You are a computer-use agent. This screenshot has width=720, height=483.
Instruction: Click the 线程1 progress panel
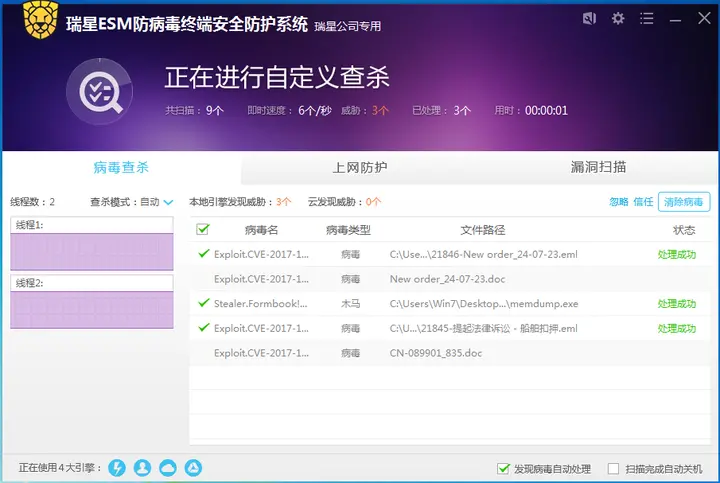click(92, 243)
